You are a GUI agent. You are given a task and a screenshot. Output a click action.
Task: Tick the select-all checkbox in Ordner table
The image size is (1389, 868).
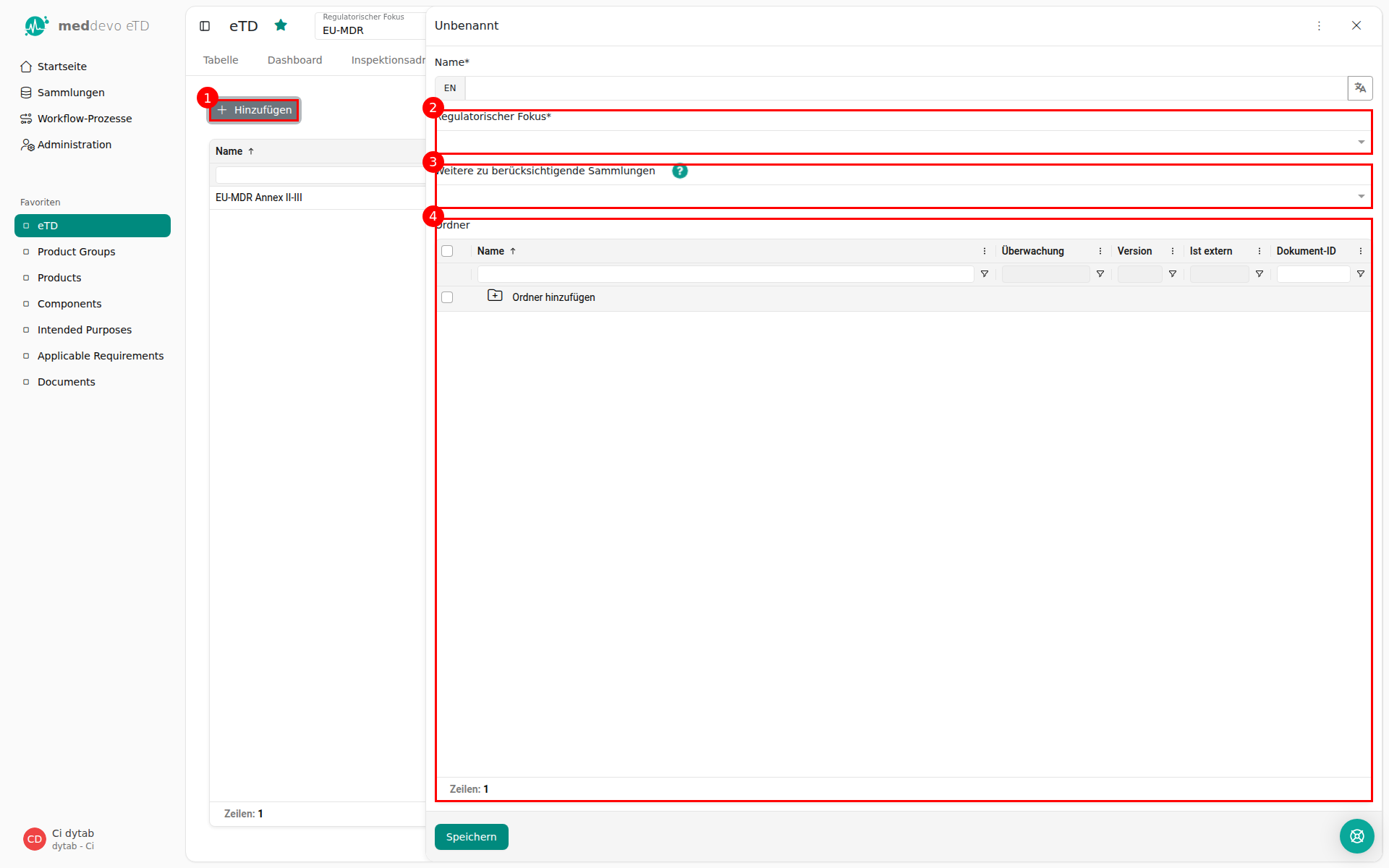[447, 251]
